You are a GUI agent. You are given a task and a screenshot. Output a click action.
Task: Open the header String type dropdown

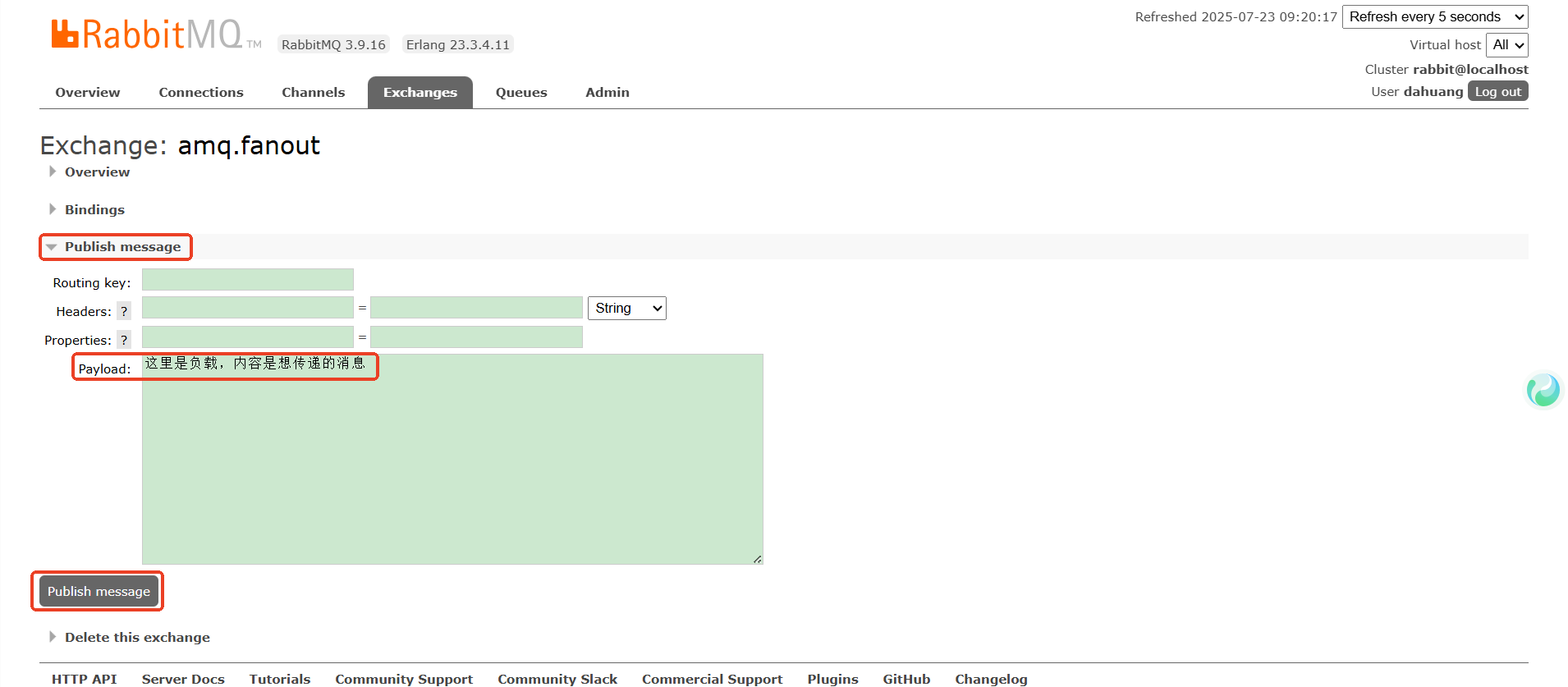coord(627,308)
